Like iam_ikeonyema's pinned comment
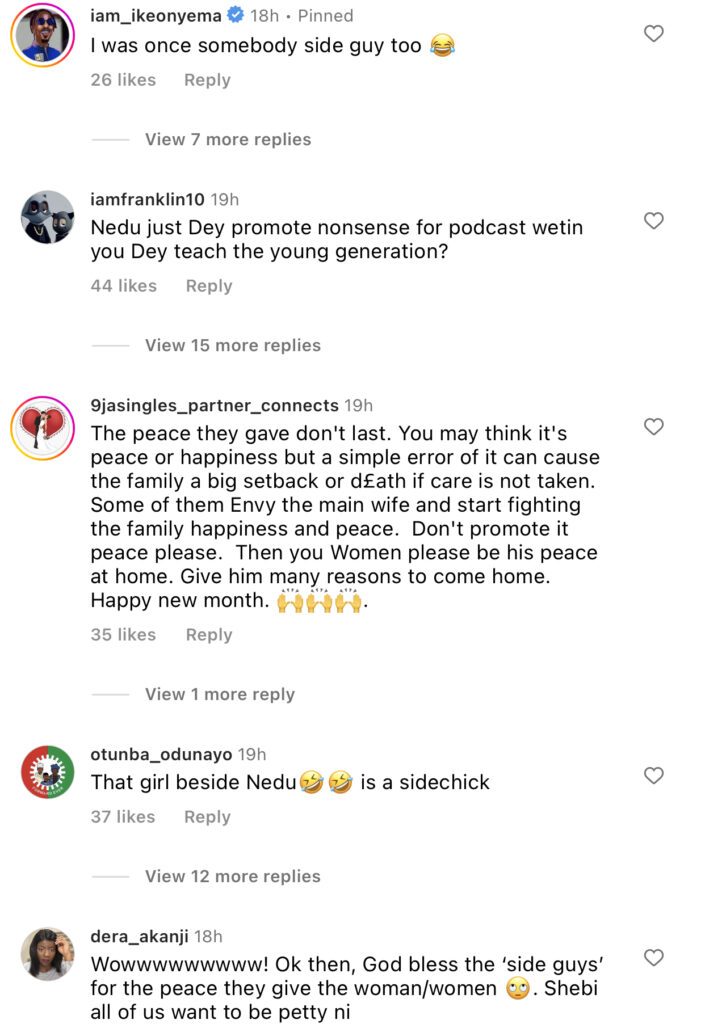Screen dimensions: 705x1024 653,34
